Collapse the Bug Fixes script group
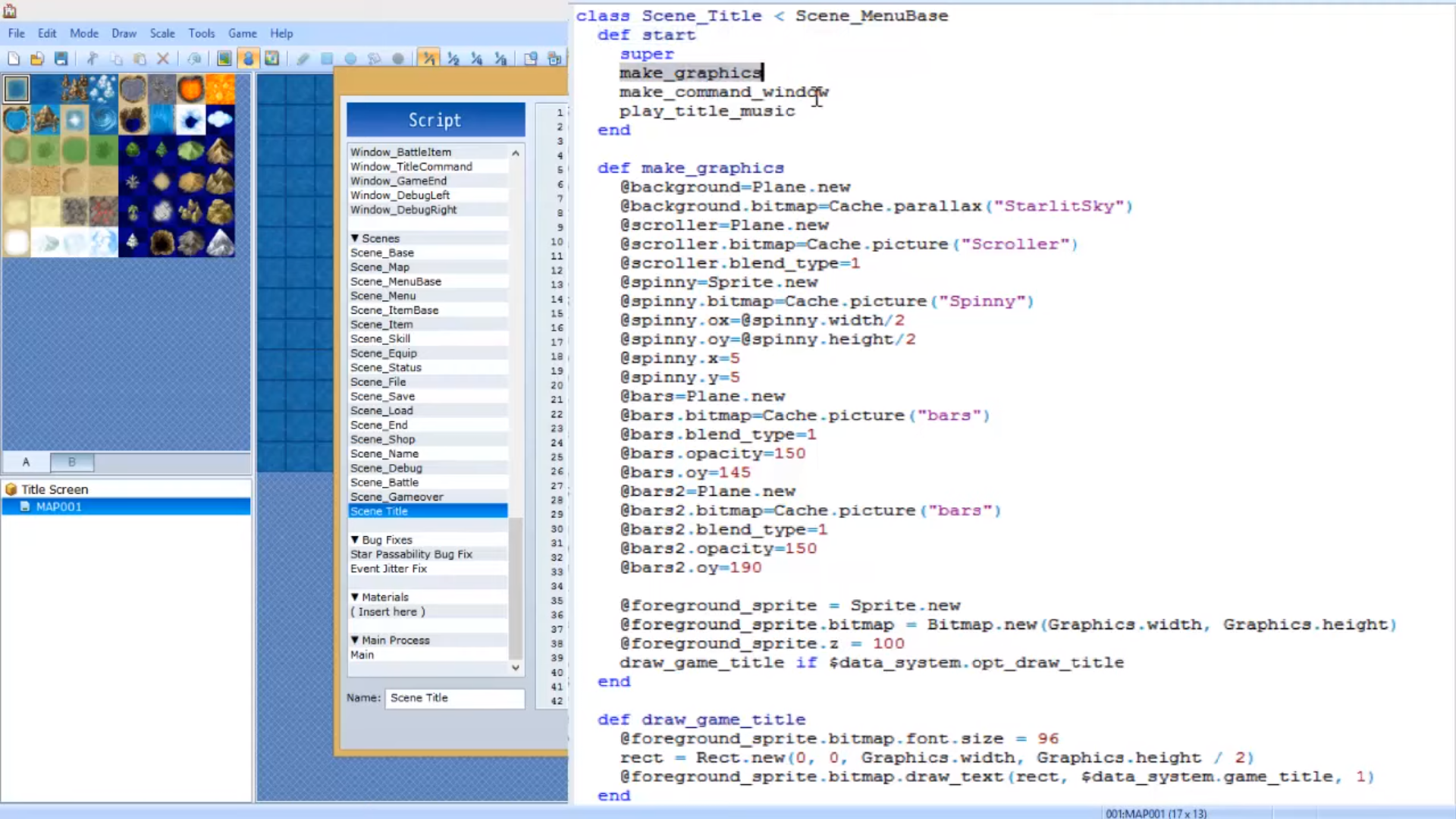Screen dimensions: 1456x819 [x=355, y=540]
